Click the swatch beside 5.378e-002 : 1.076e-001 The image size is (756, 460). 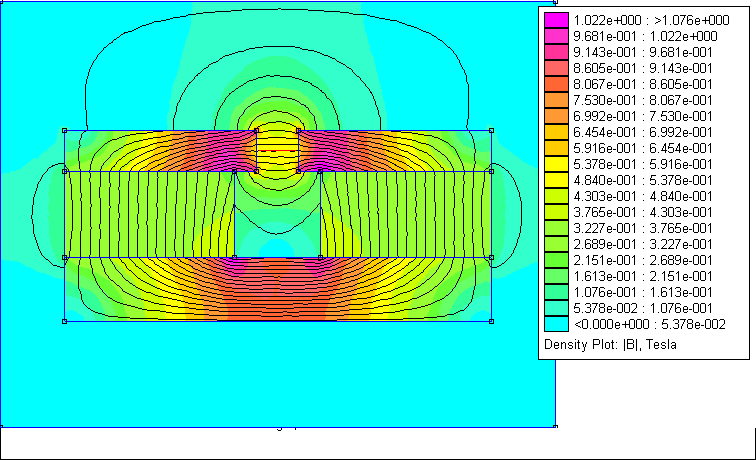(x=556, y=308)
